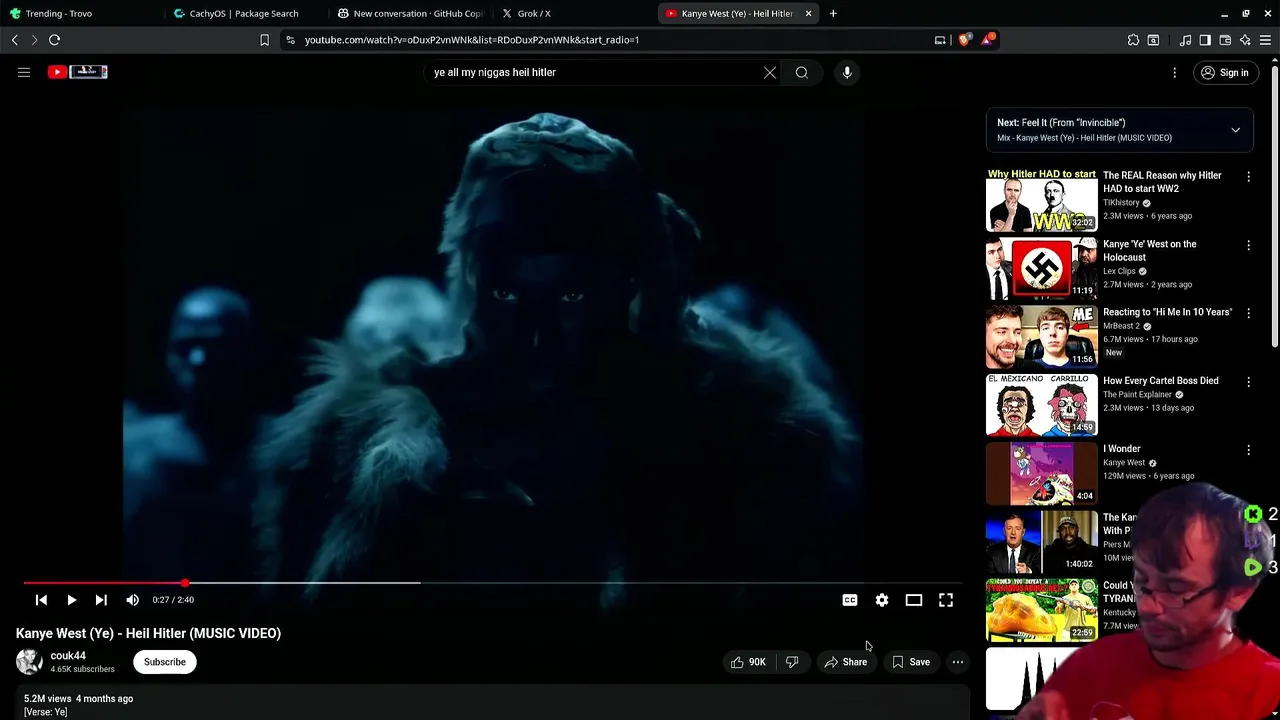Viewport: 1280px width, 720px height.
Task: Open the Brave Wallet icon
Action: click(x=1225, y=40)
